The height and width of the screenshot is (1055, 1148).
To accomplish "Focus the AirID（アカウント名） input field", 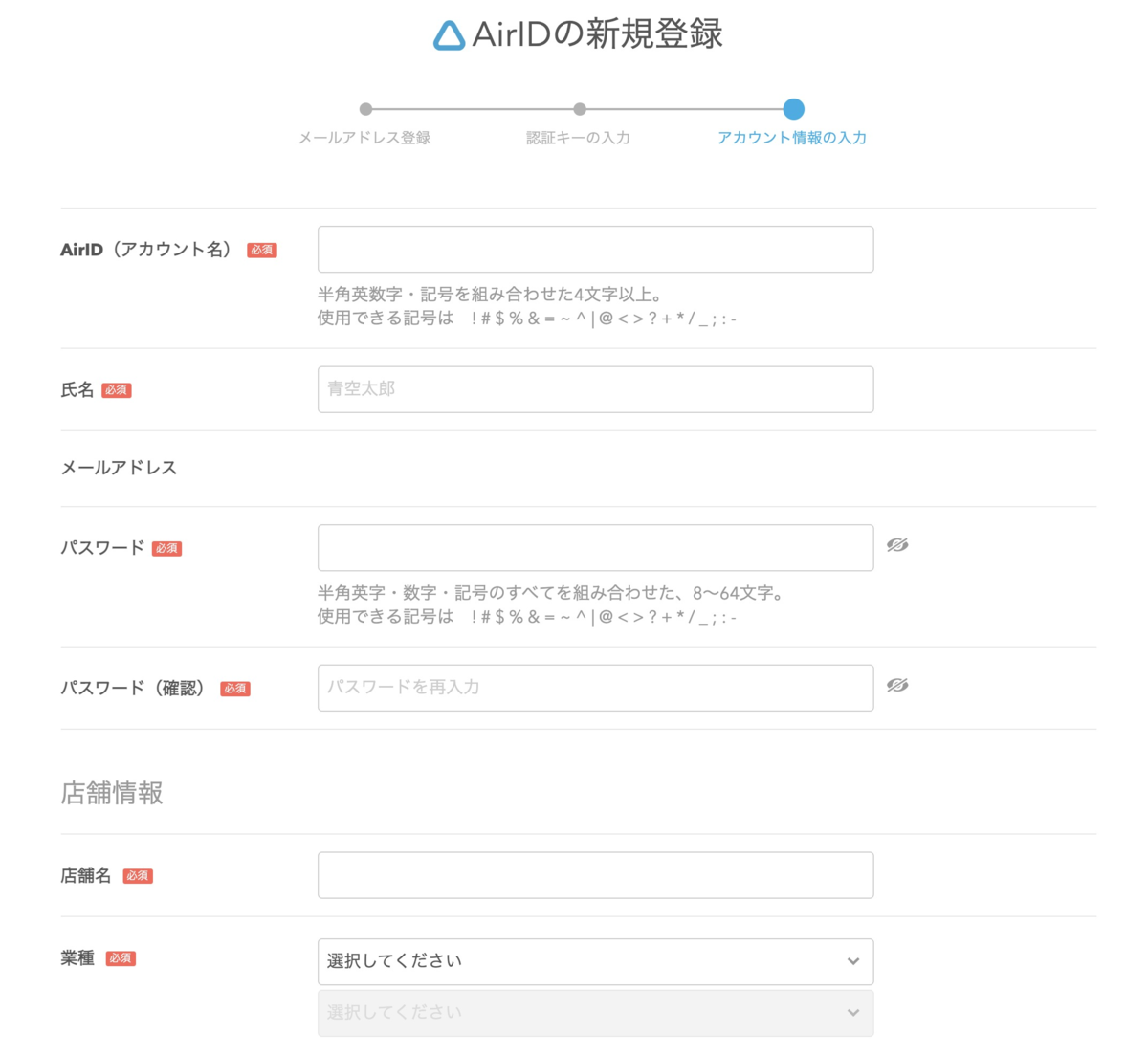I will 595,249.
